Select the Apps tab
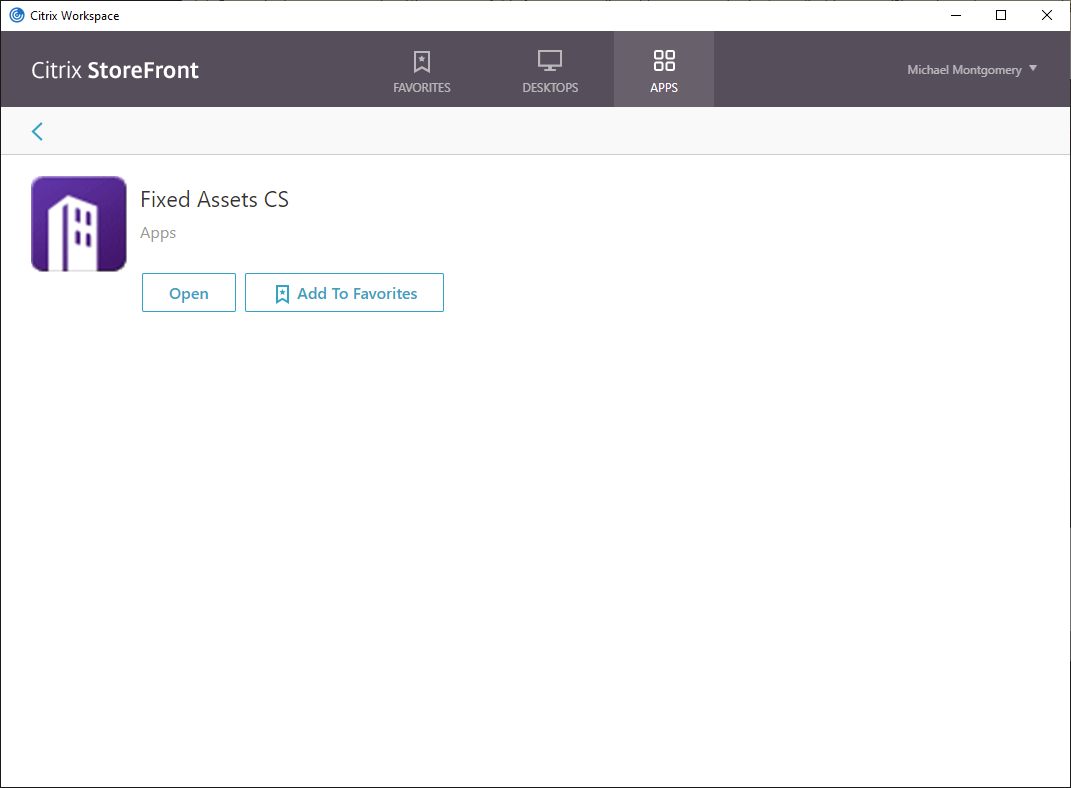1071x788 pixels. 664,70
